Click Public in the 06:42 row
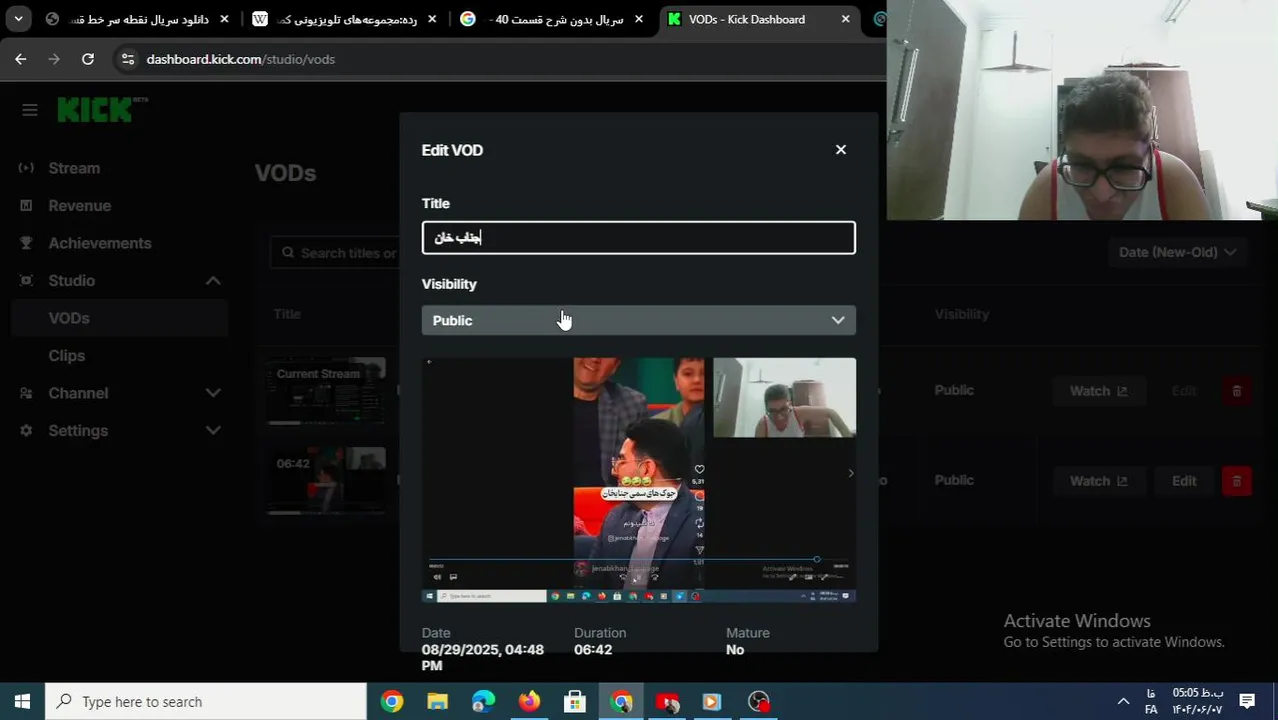1278x720 pixels. (954, 480)
